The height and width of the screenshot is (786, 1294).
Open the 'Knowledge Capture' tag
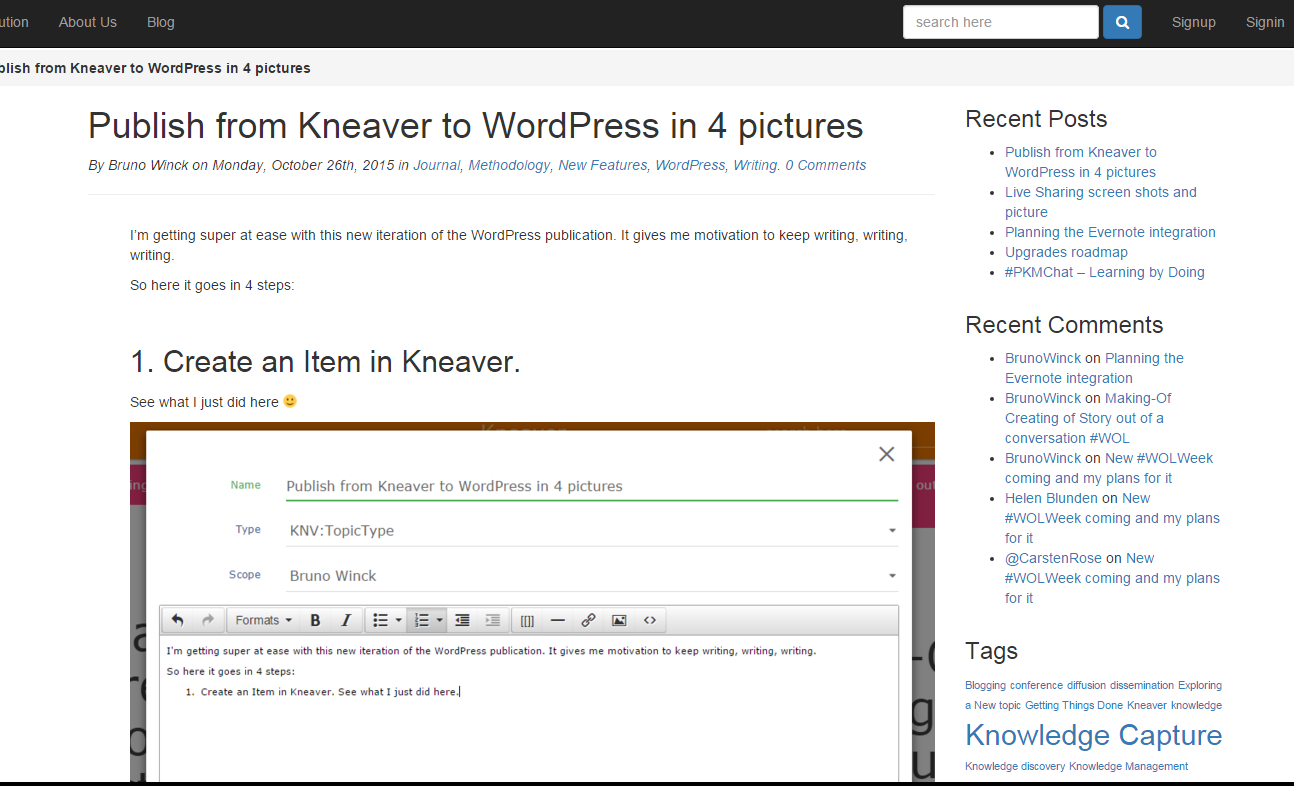click(x=1093, y=735)
